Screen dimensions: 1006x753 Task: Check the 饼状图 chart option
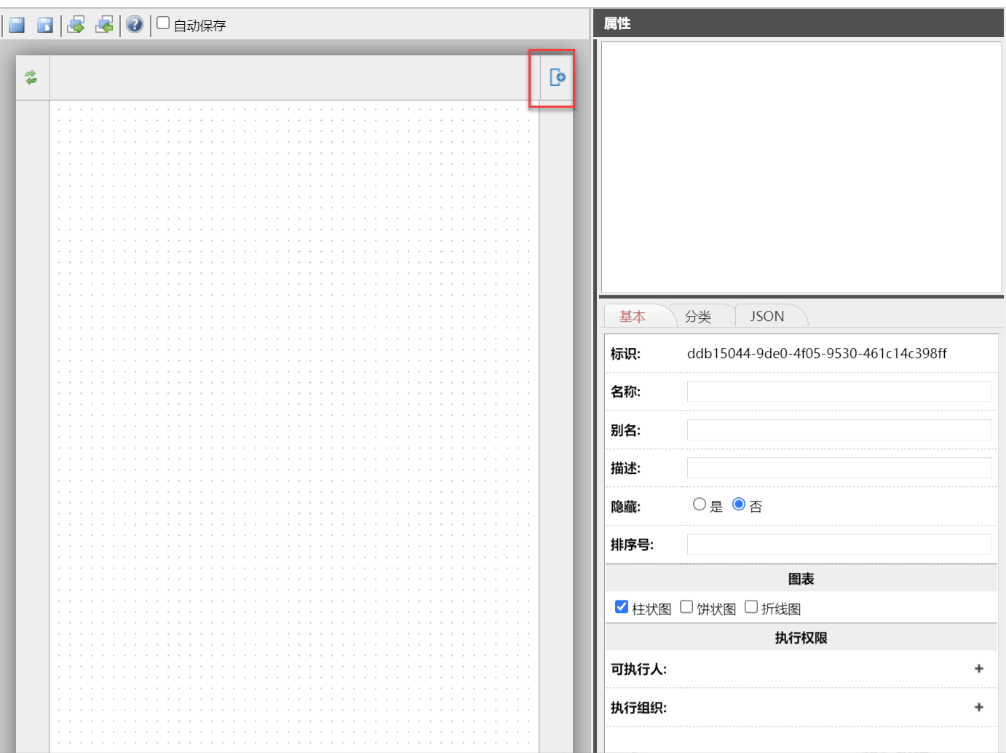point(687,607)
